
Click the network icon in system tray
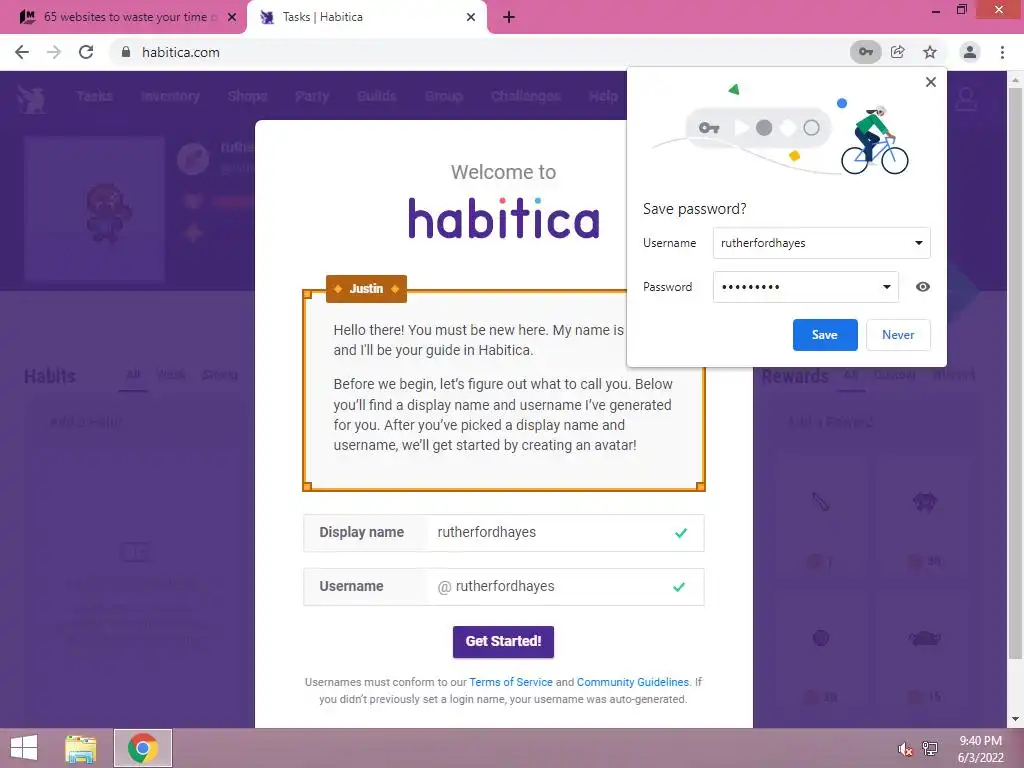click(x=930, y=748)
